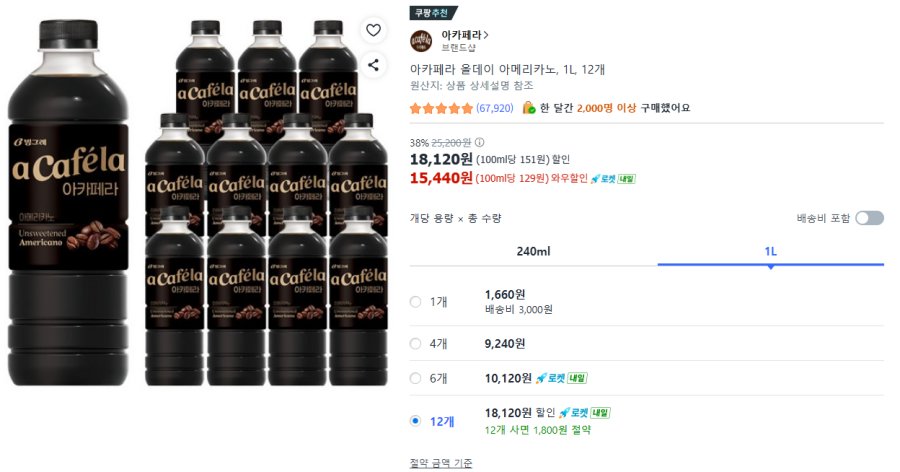Image resolution: width=900 pixels, height=472 pixels.
Task: Click the 쿠팡추천 recommendation badge
Action: tap(433, 13)
